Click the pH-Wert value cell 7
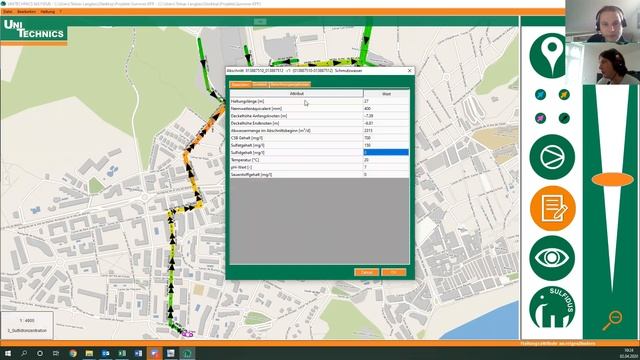Screen dimensions: 640x360 (x=386, y=167)
